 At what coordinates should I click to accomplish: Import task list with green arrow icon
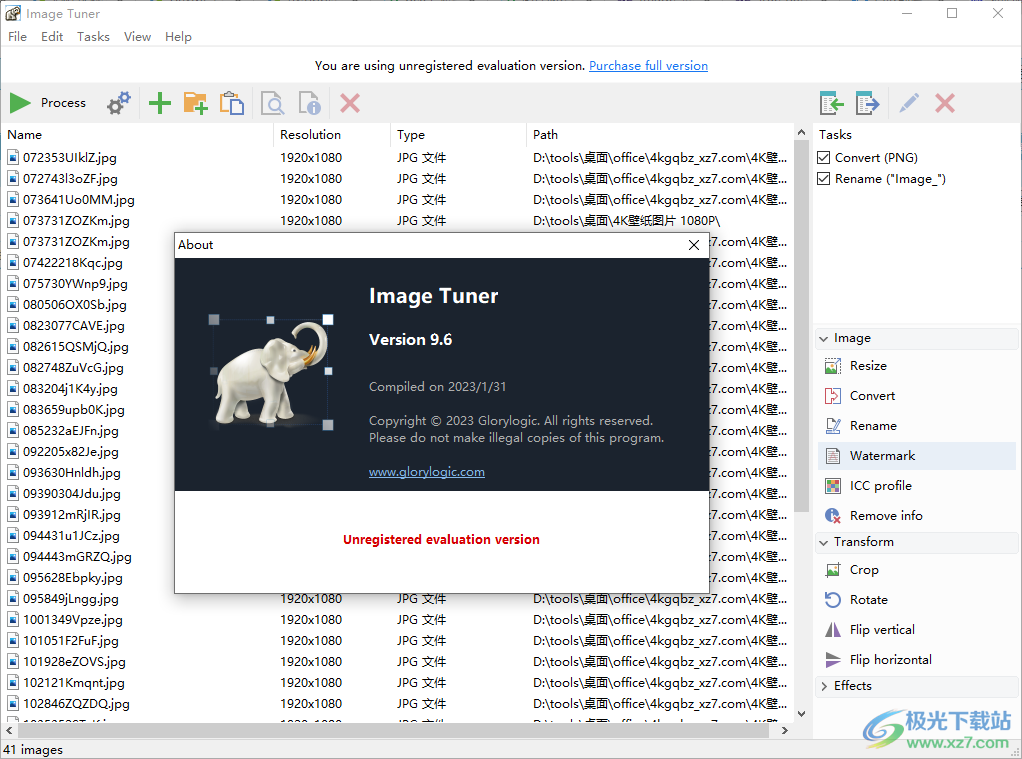[832, 103]
